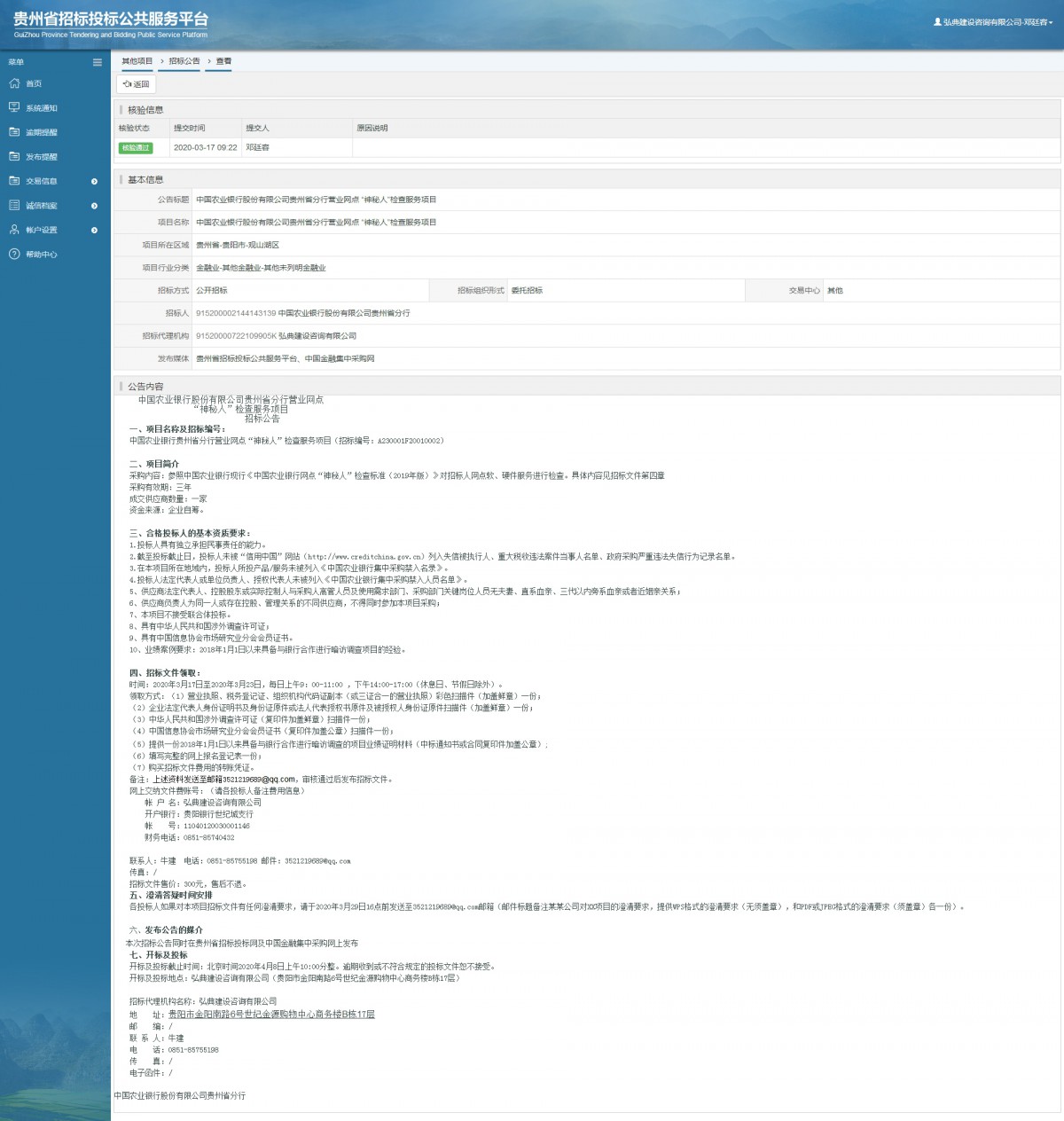This screenshot has height=1121, width=1064.
Task: Open help via the 帮助中心 question-mark icon
Action: [x=14, y=255]
